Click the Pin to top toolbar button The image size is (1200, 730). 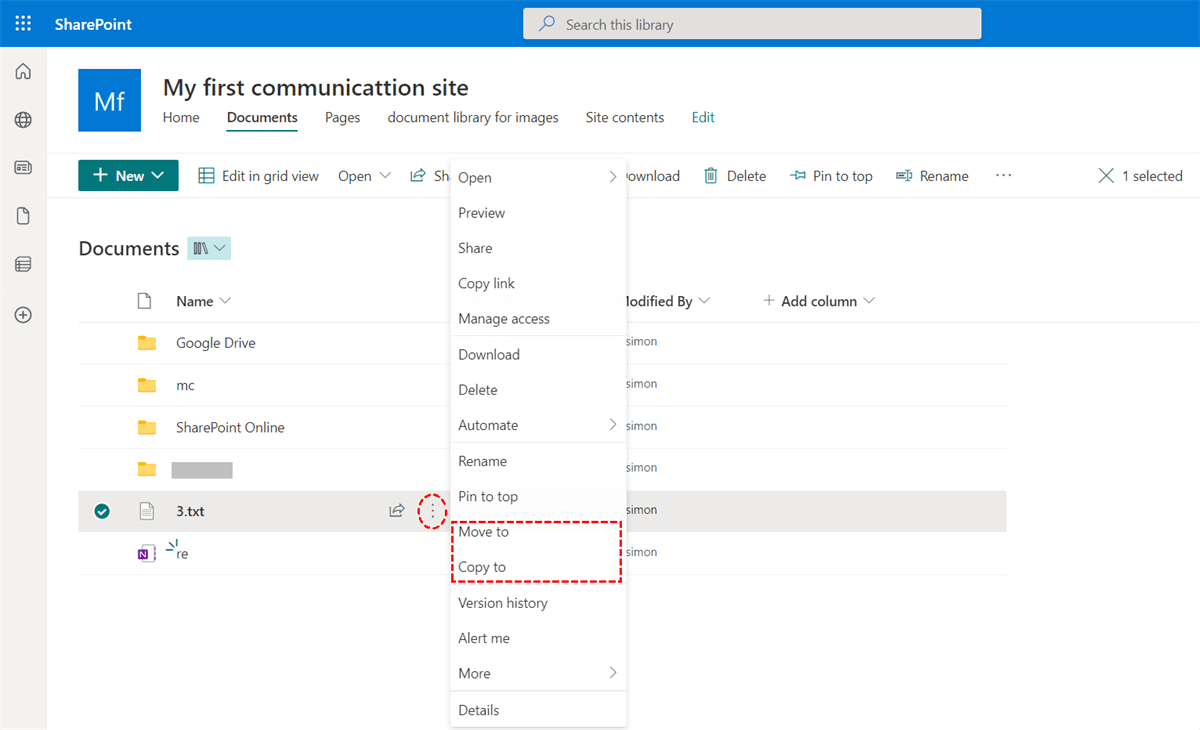pos(831,176)
